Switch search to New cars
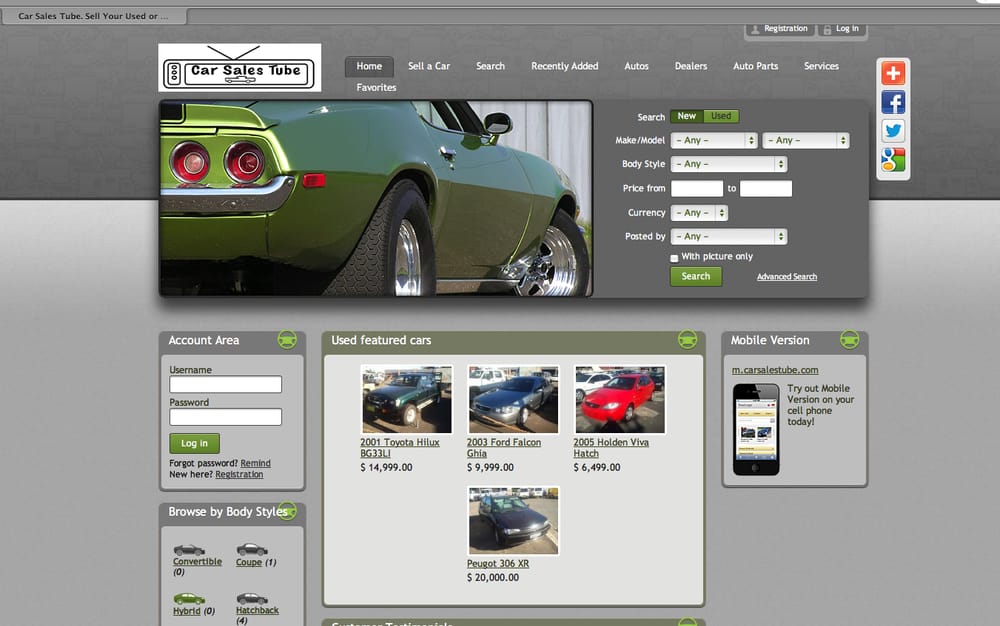This screenshot has width=1000, height=626. click(687, 116)
